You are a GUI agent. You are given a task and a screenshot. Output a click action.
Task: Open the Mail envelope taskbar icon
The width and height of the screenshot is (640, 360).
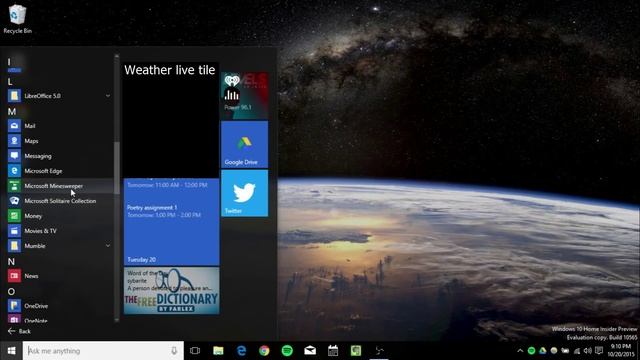[x=310, y=351]
